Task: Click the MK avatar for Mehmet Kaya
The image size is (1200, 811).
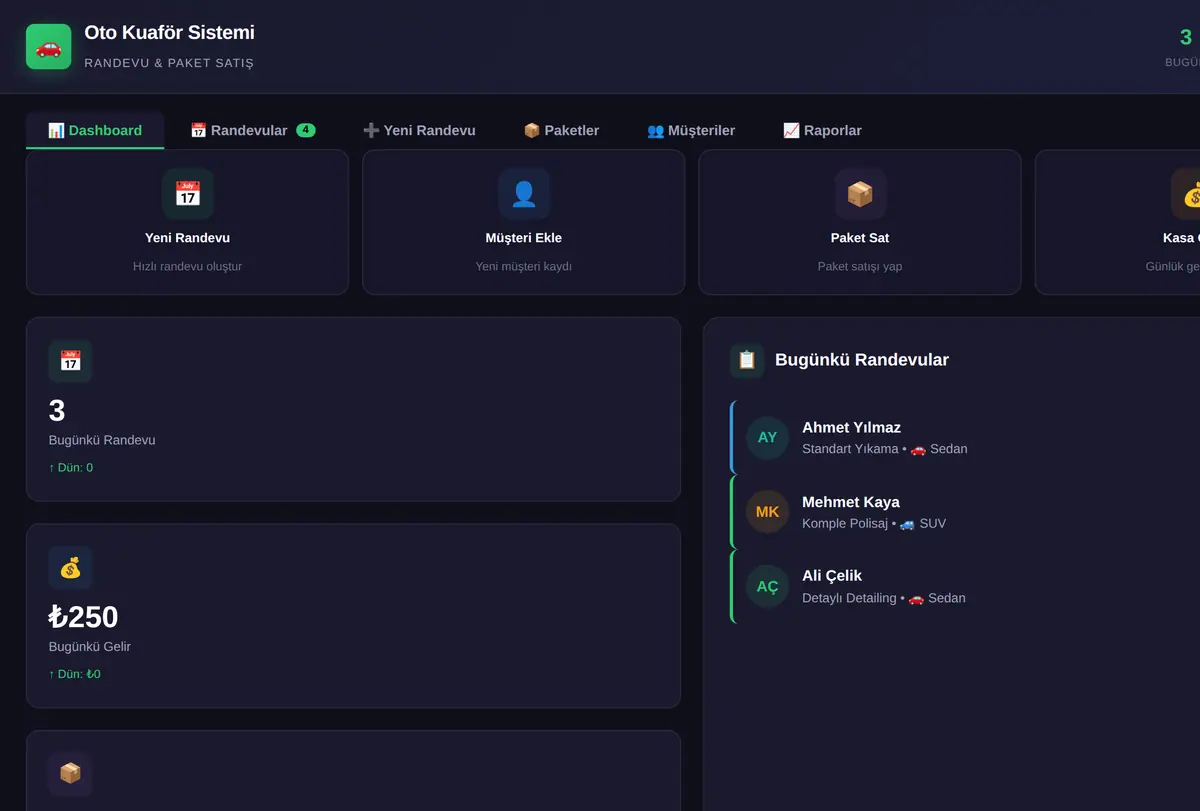Action: click(x=767, y=512)
